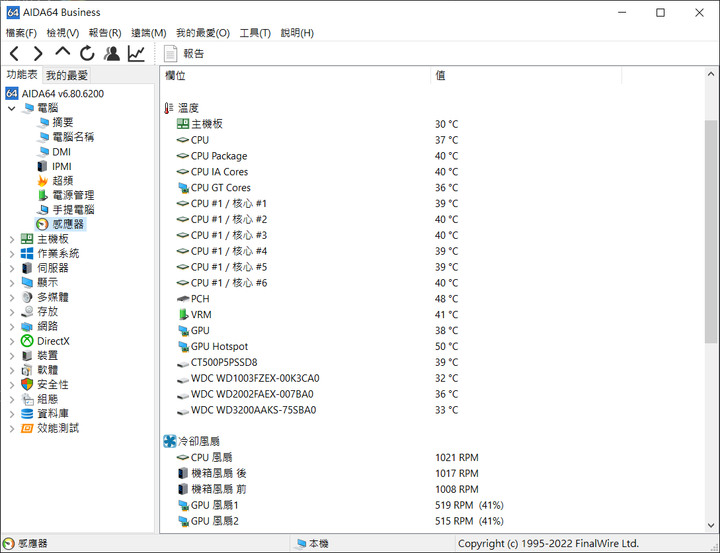The height and width of the screenshot is (553, 720).
Task: Expand the 存放 tree node
Action: click(12, 312)
